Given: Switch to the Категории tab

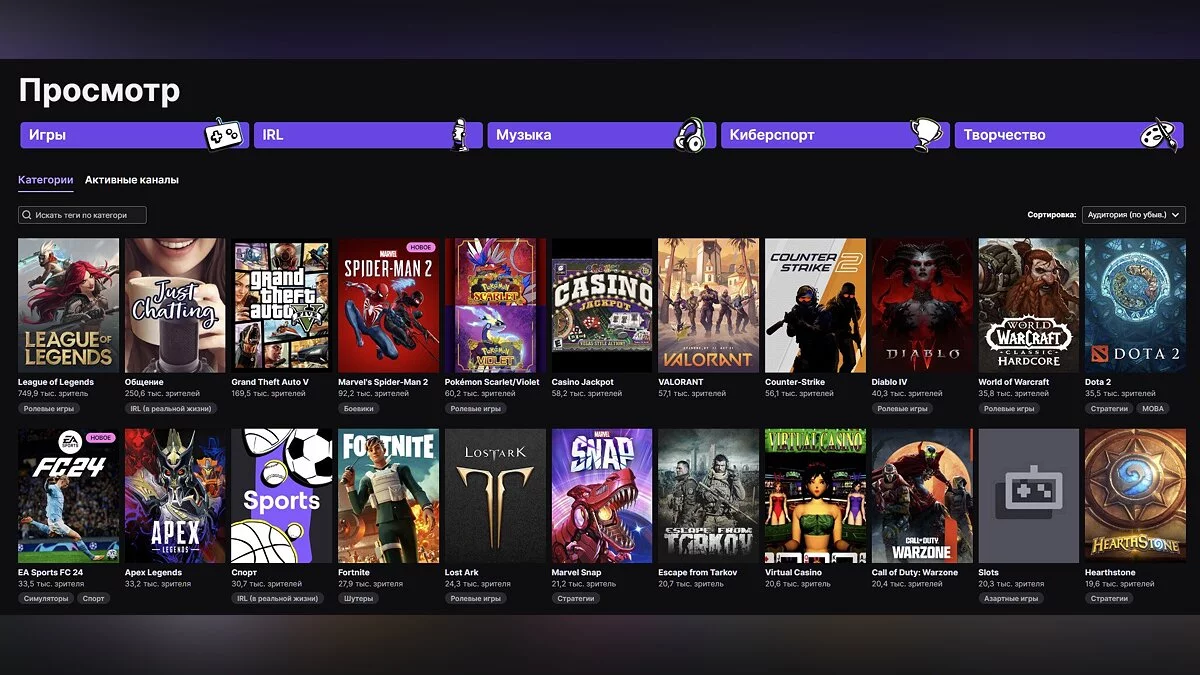Looking at the screenshot, I should 45,180.
